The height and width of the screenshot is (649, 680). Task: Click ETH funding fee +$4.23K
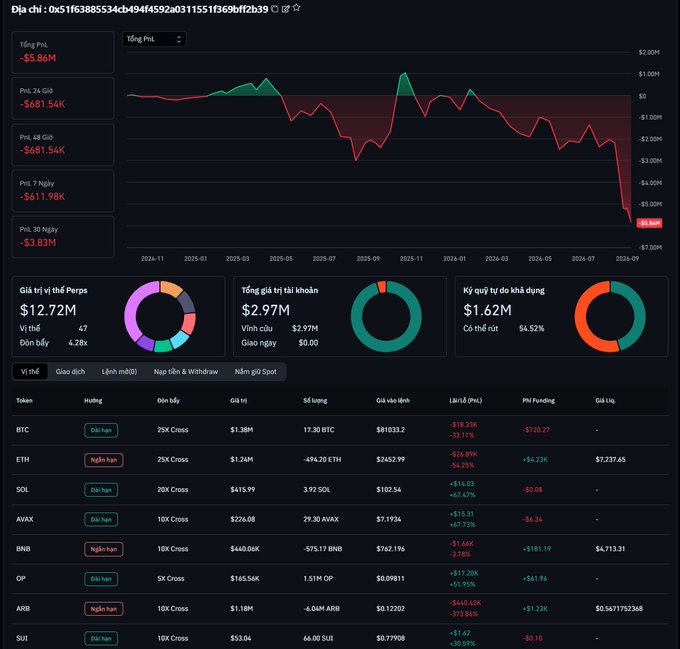[535, 460]
